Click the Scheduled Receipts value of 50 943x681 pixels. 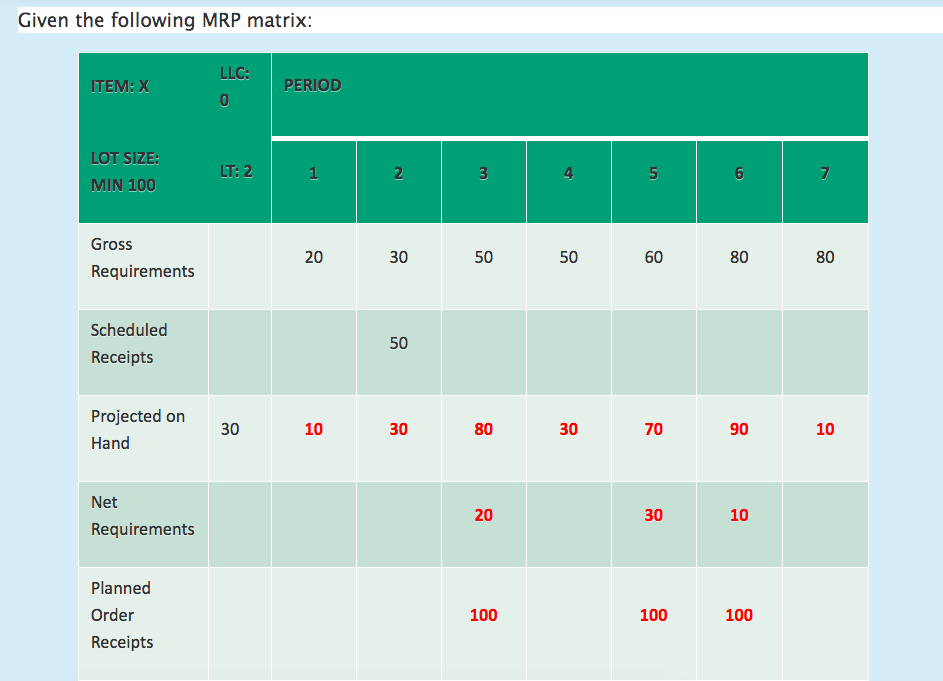398,343
